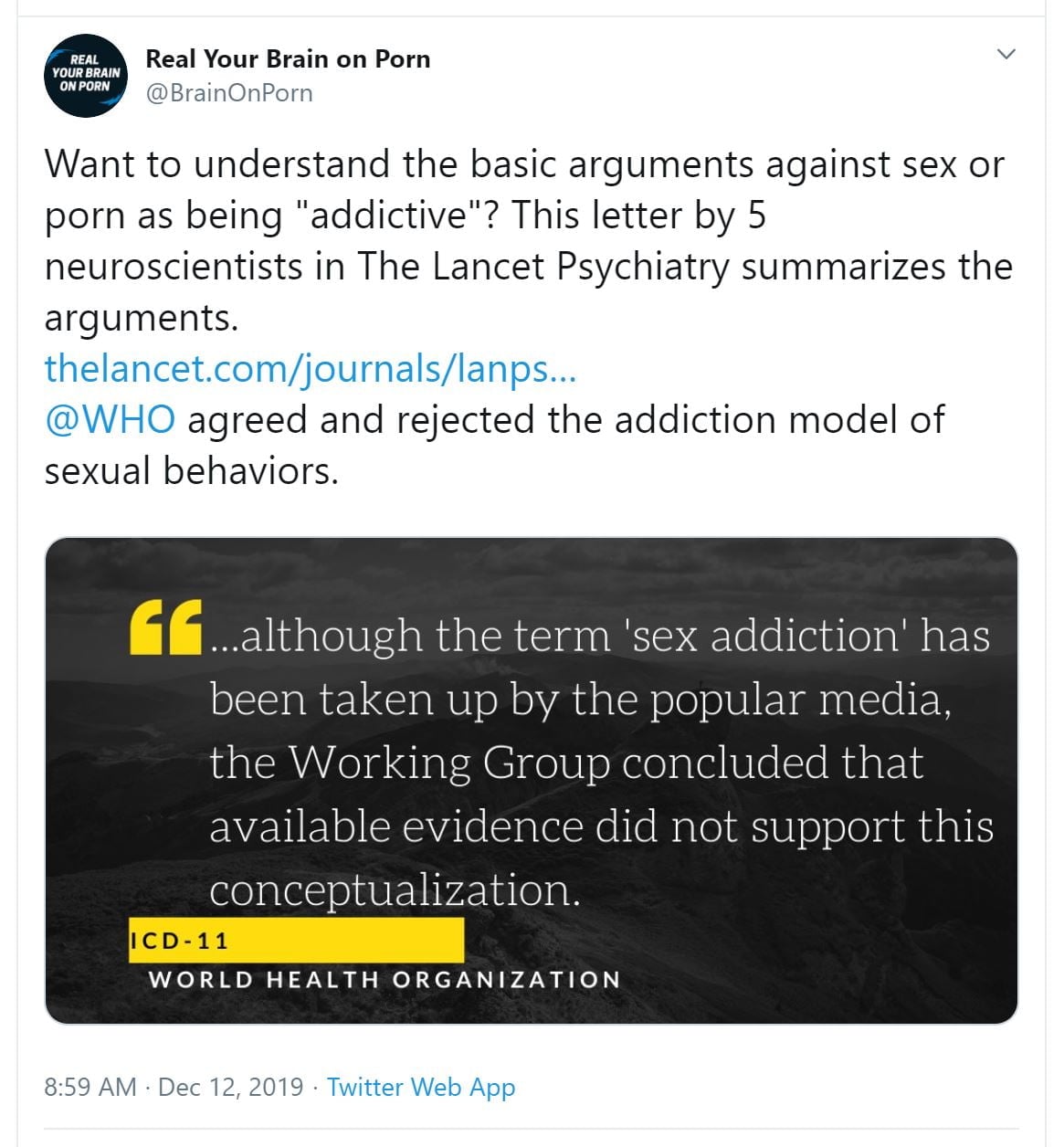1064x1147 pixels.
Task: Open the thelancet.com journals link
Action: click(310, 369)
